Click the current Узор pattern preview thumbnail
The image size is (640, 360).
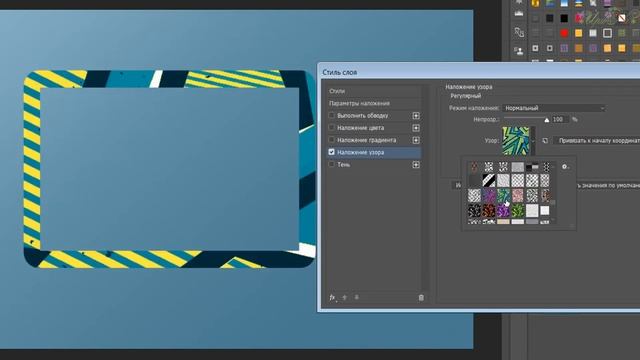[x=516, y=141]
